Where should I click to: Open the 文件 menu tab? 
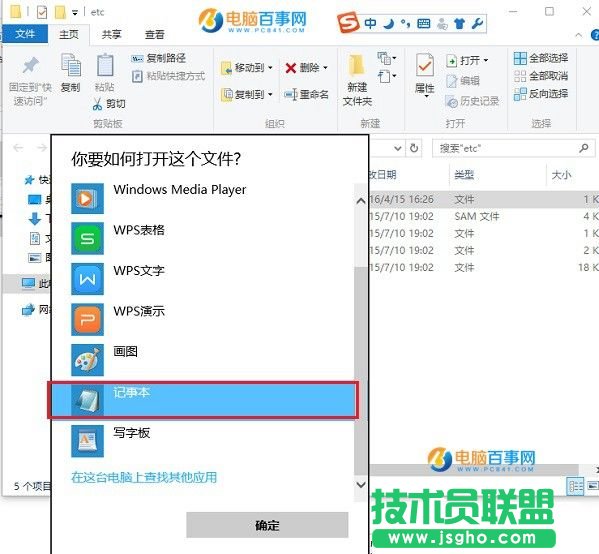pos(25,34)
